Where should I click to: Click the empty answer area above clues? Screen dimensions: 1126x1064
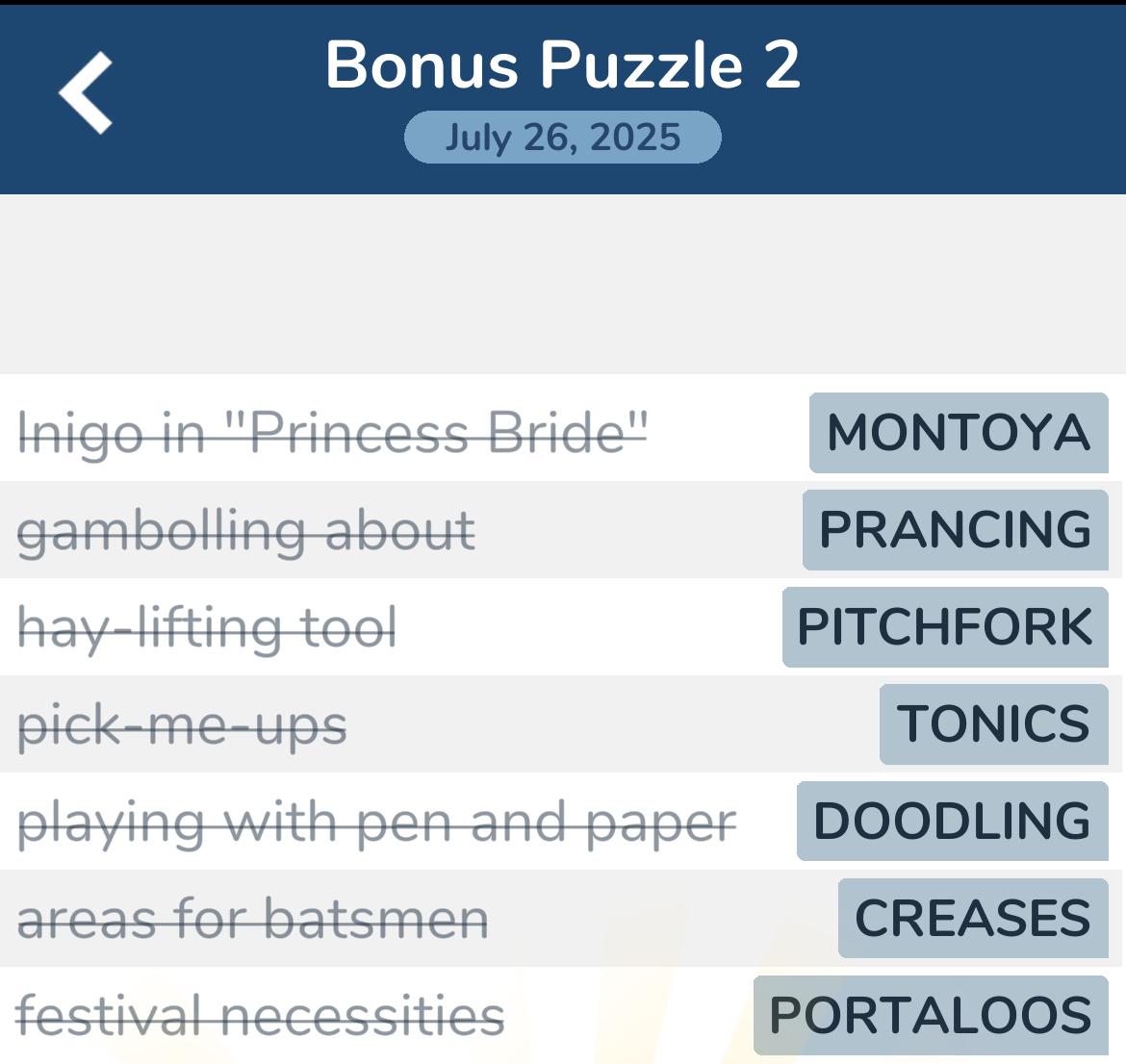563,284
